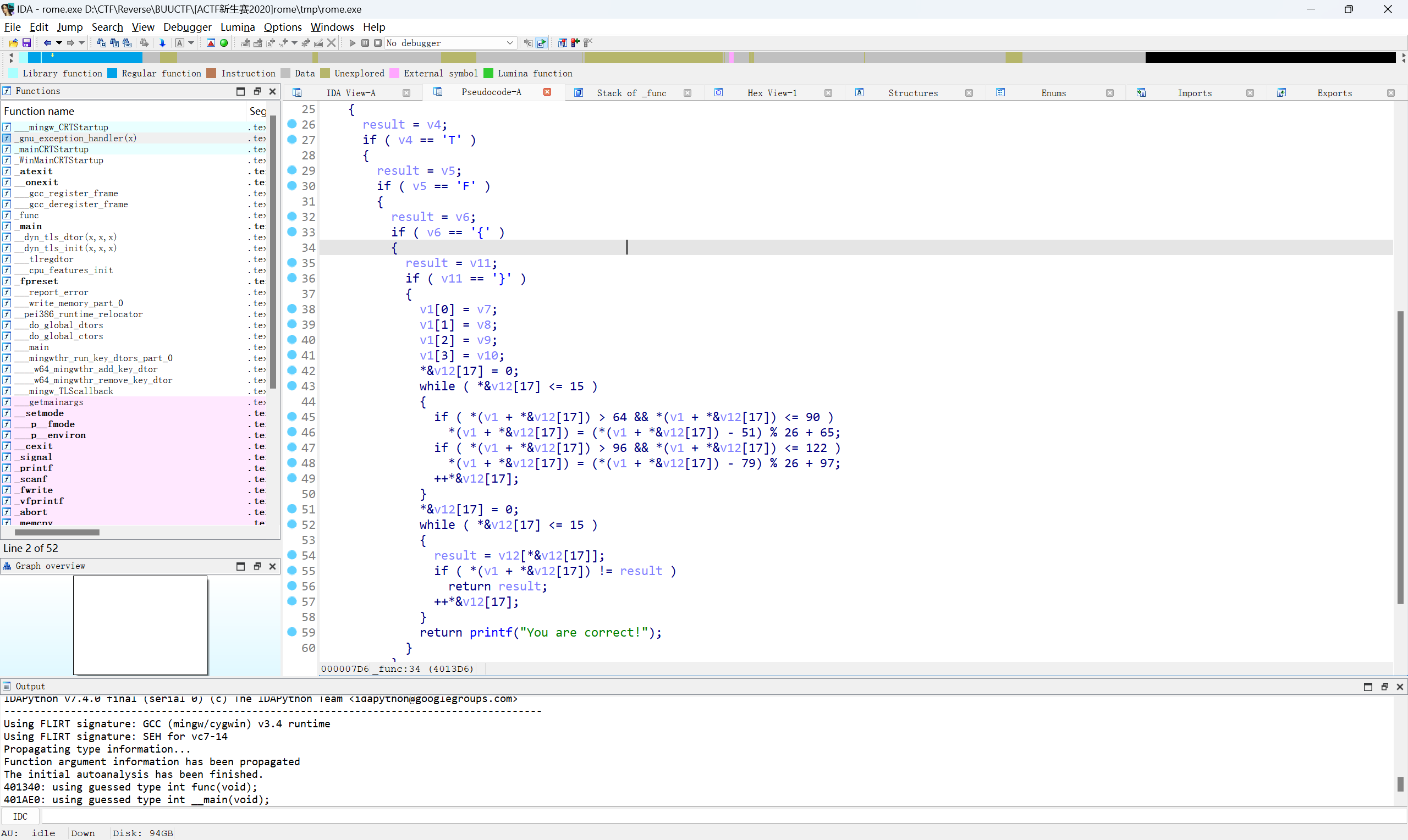
Task: Open Lumina menu
Action: 237,26
